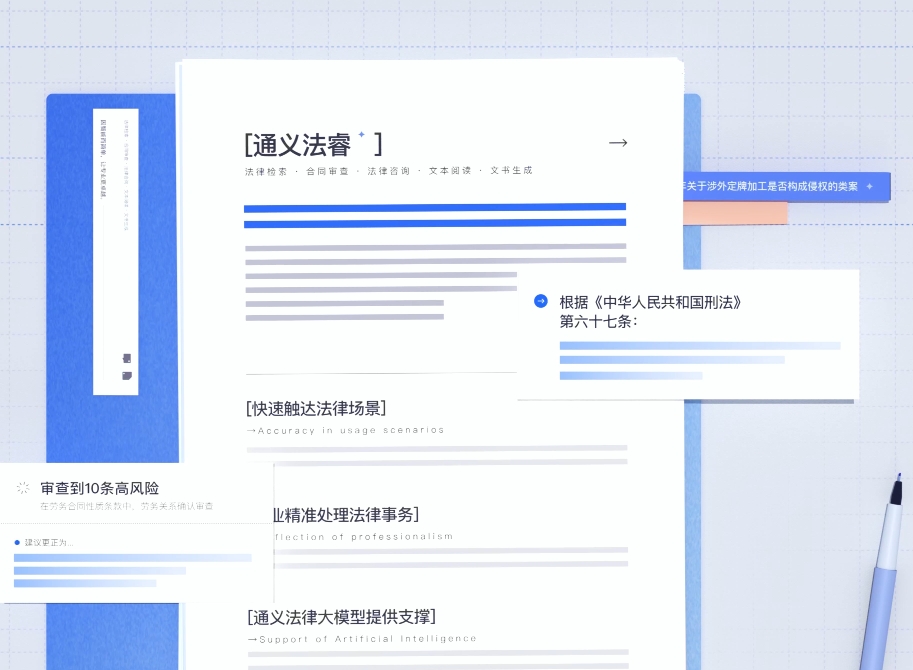Click the text 在劳务合同性质条款中
Image resolution: width=913 pixels, height=670 pixels.
pos(87,506)
